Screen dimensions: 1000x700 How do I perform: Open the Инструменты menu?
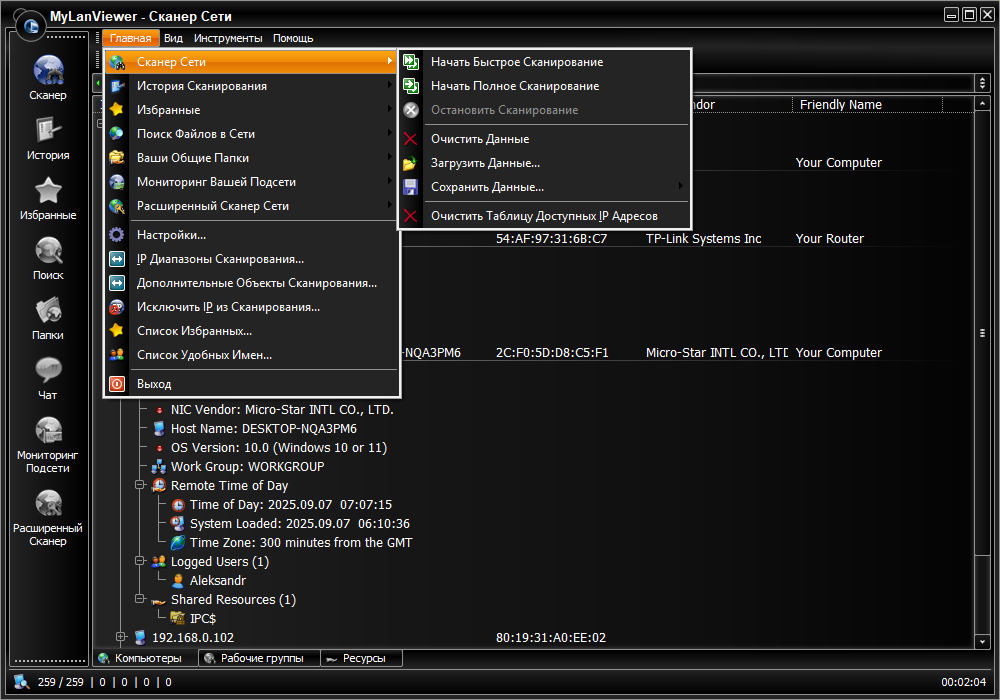228,38
